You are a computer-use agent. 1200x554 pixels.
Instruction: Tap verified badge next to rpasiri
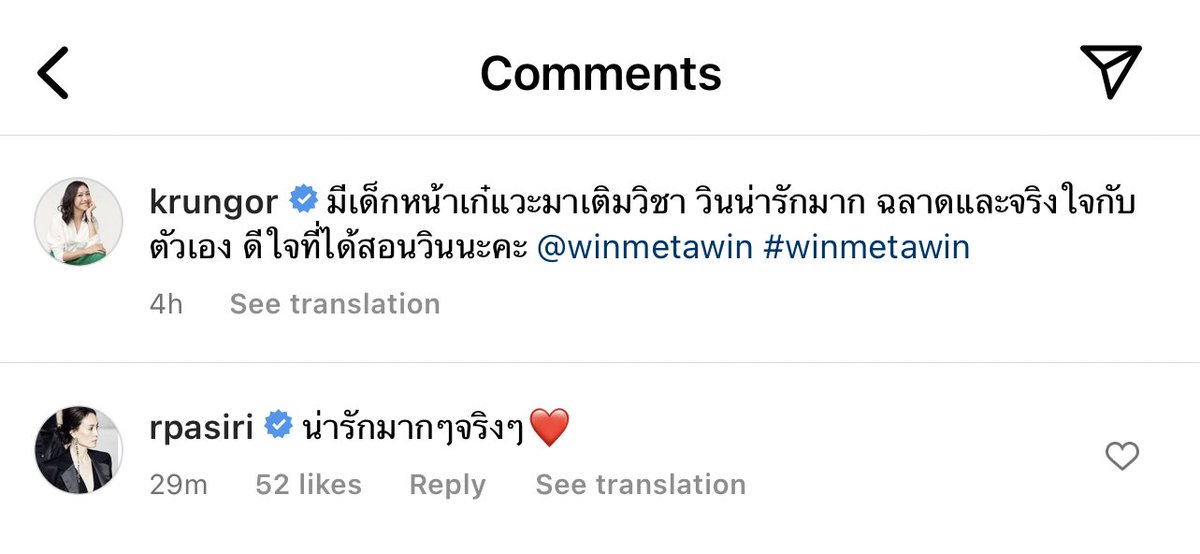277,427
